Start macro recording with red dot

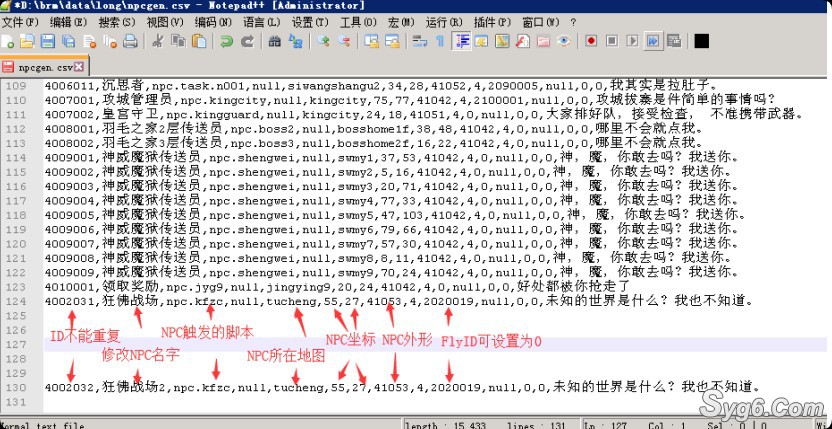[x=591, y=41]
